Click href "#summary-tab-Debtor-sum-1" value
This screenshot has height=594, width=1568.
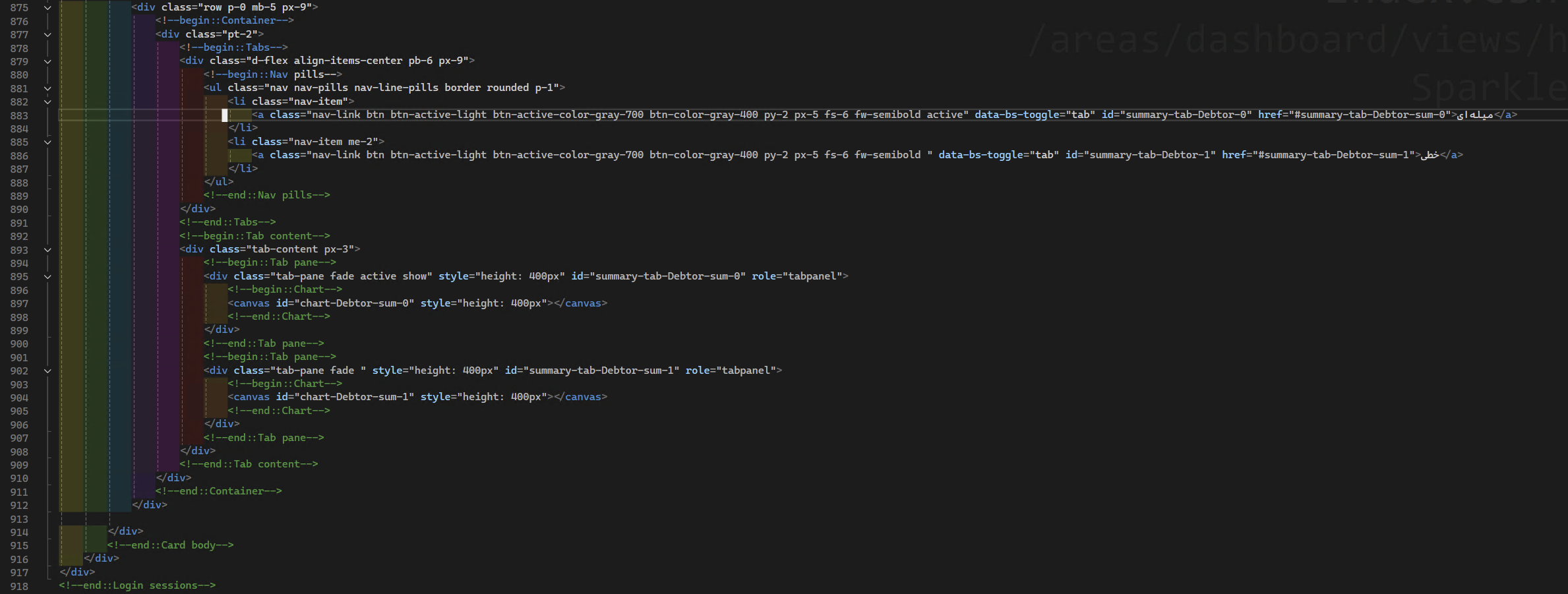(x=1337, y=155)
